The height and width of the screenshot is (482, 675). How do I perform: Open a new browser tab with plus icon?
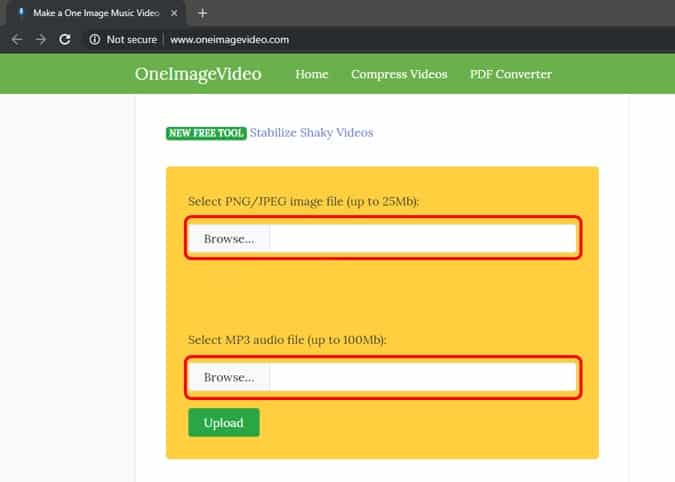[x=202, y=13]
